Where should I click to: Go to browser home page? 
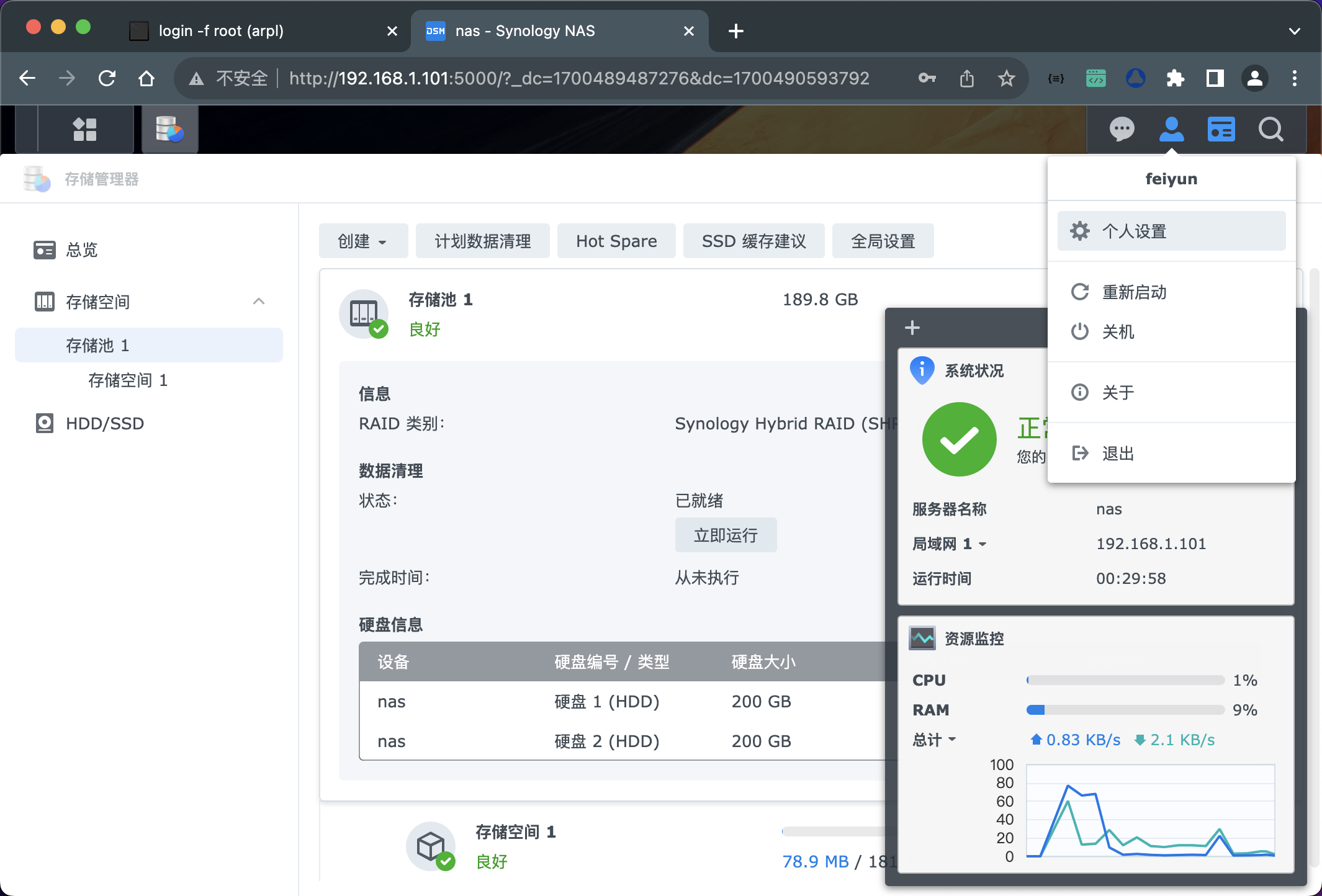pyautogui.click(x=146, y=78)
